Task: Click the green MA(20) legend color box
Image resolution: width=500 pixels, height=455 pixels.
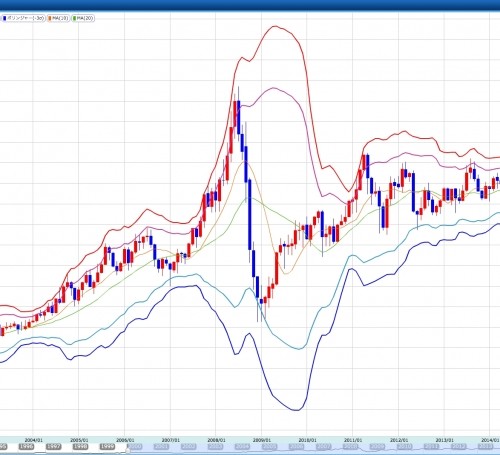Action: point(74,18)
